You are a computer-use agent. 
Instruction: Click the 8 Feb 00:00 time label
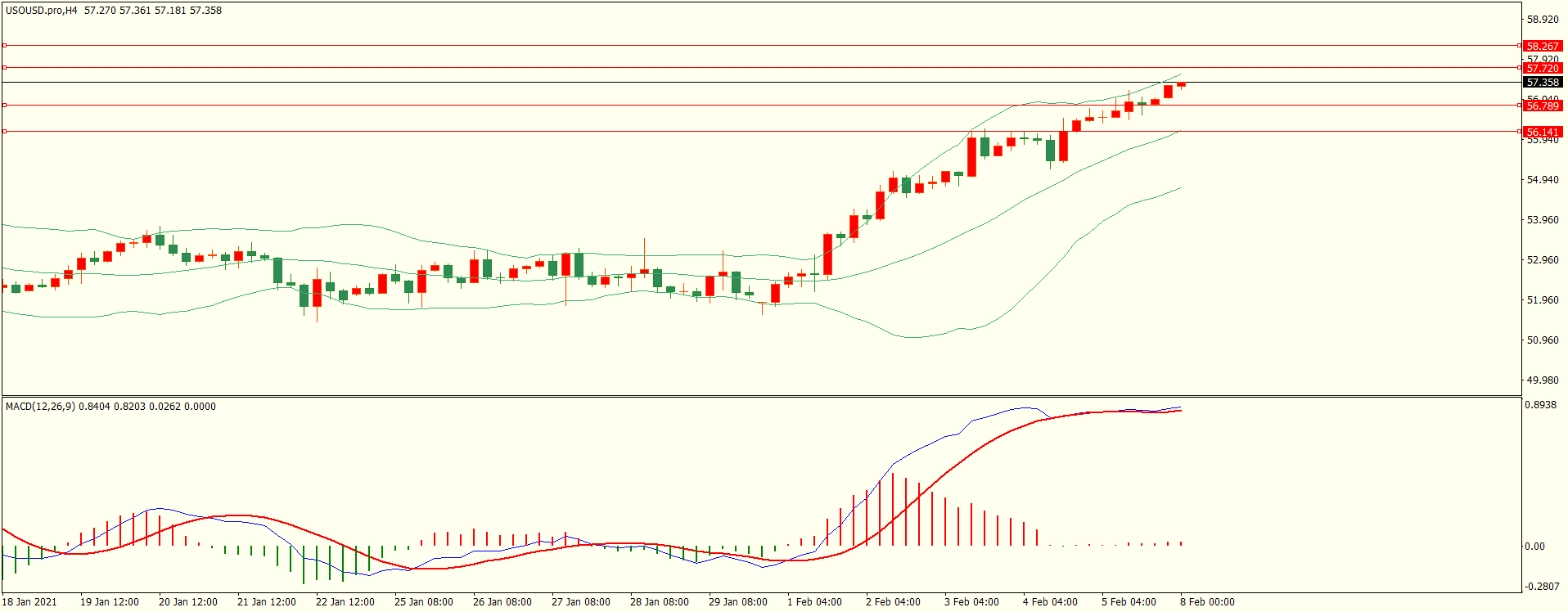coord(1207,602)
